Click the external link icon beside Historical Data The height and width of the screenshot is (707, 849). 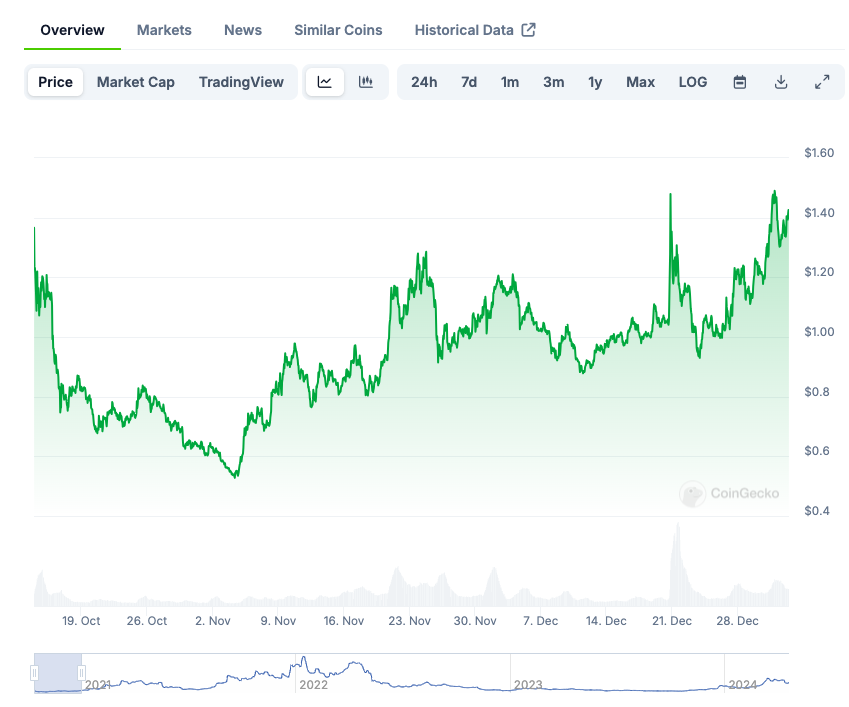pos(529,30)
